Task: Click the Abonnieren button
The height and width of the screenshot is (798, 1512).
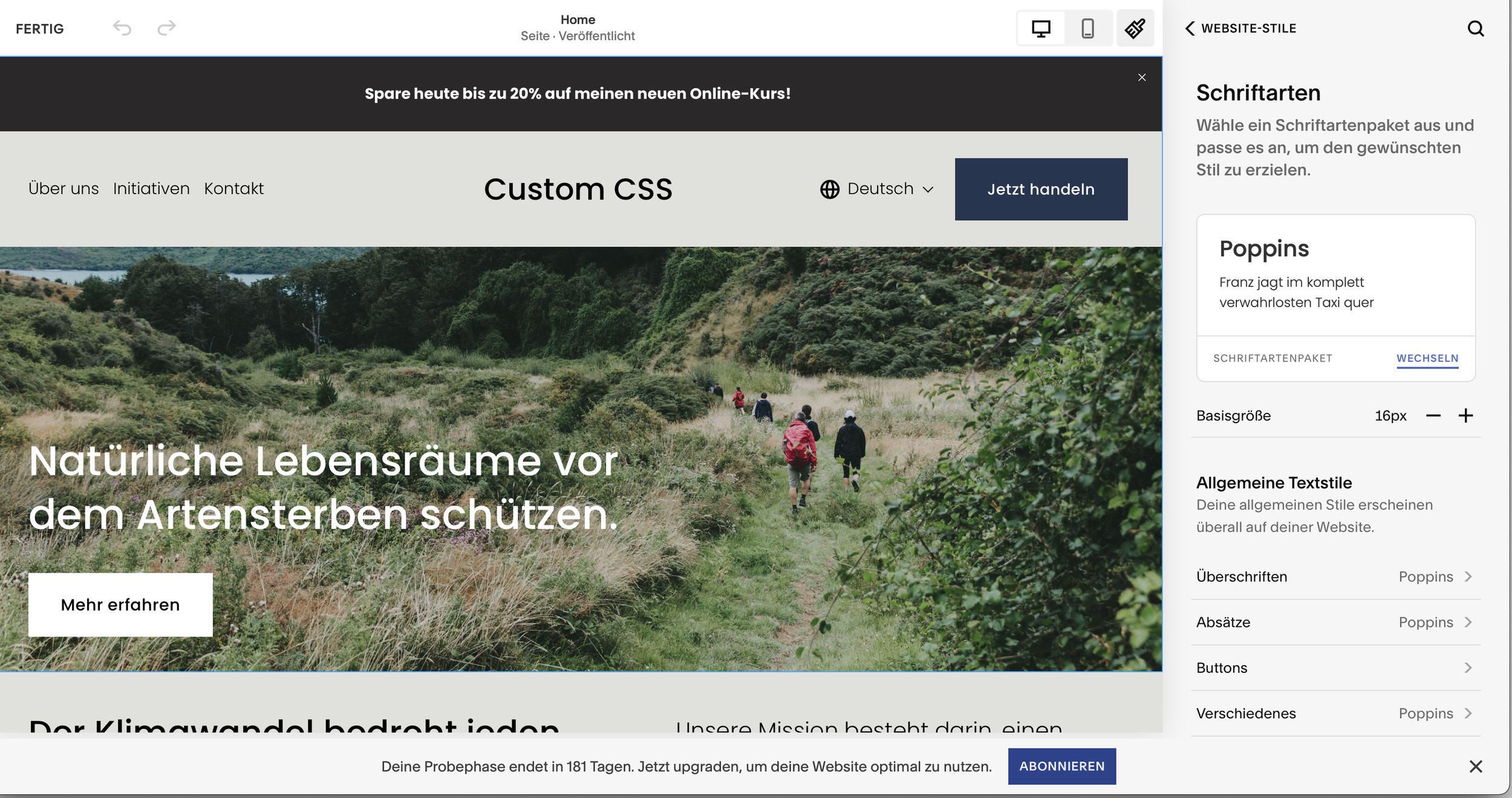Action: point(1062,767)
